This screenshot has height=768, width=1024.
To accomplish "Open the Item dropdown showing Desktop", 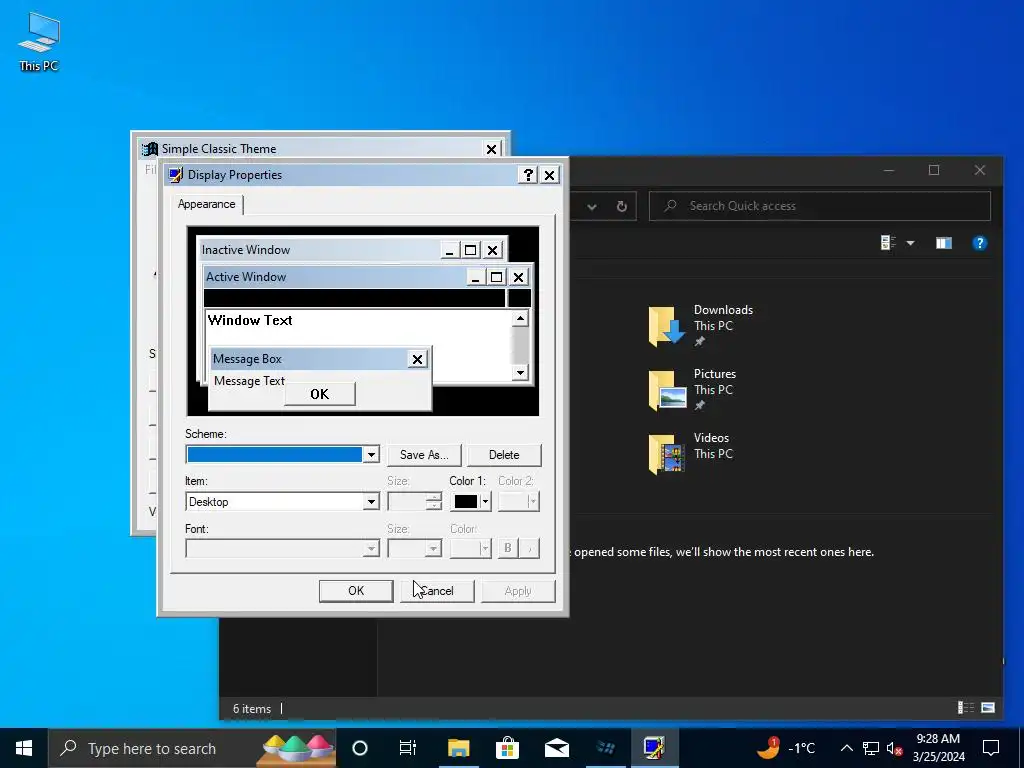I will point(371,502).
